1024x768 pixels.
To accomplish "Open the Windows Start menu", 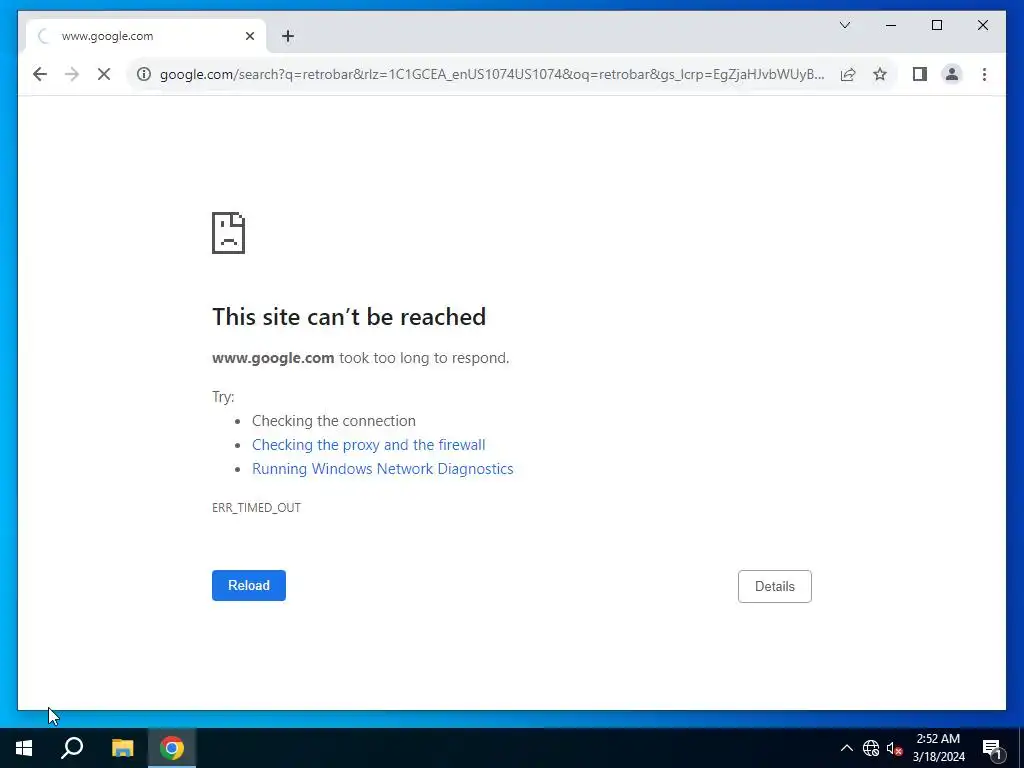I will [x=24, y=748].
